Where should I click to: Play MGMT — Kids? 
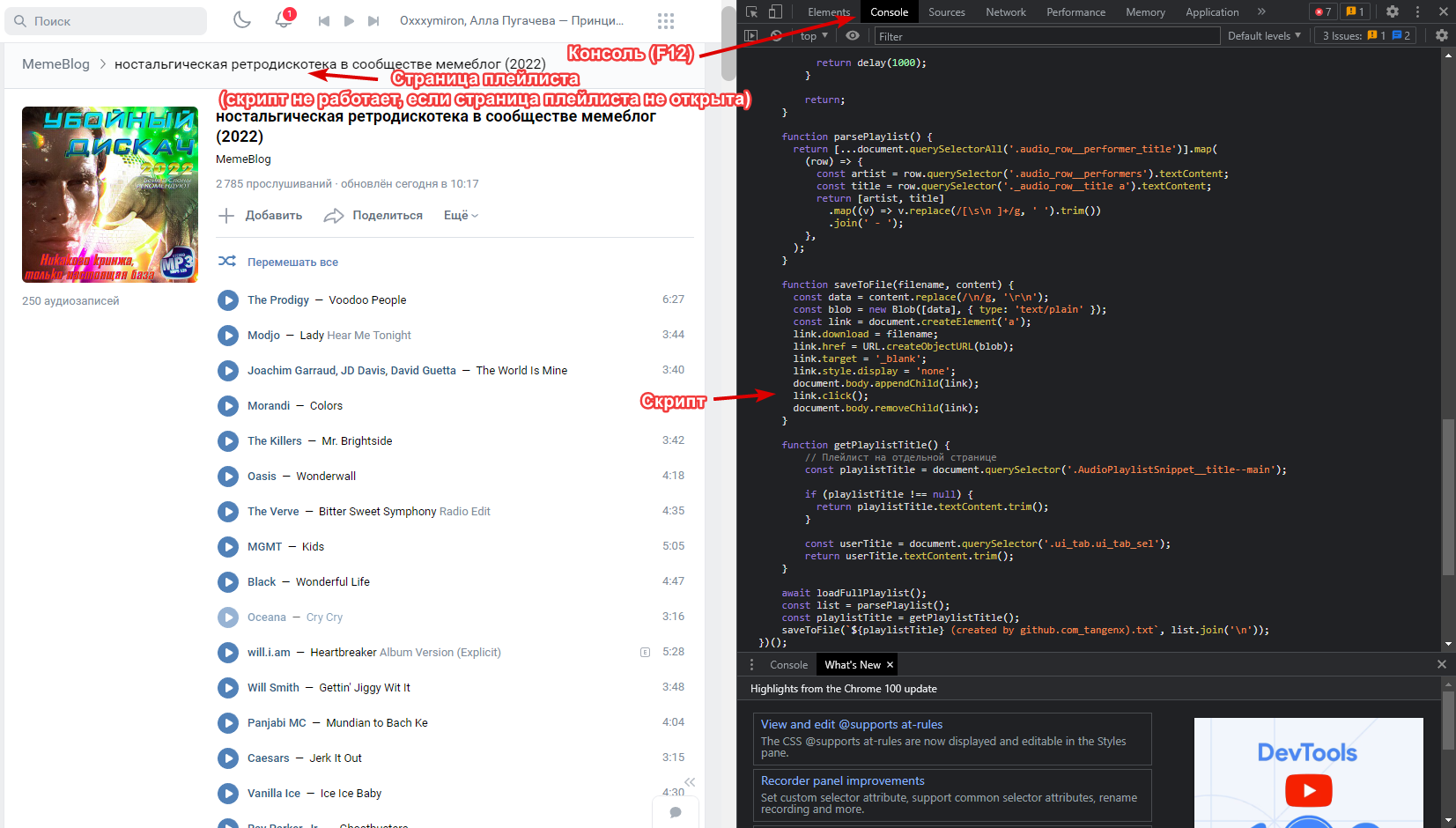228,547
